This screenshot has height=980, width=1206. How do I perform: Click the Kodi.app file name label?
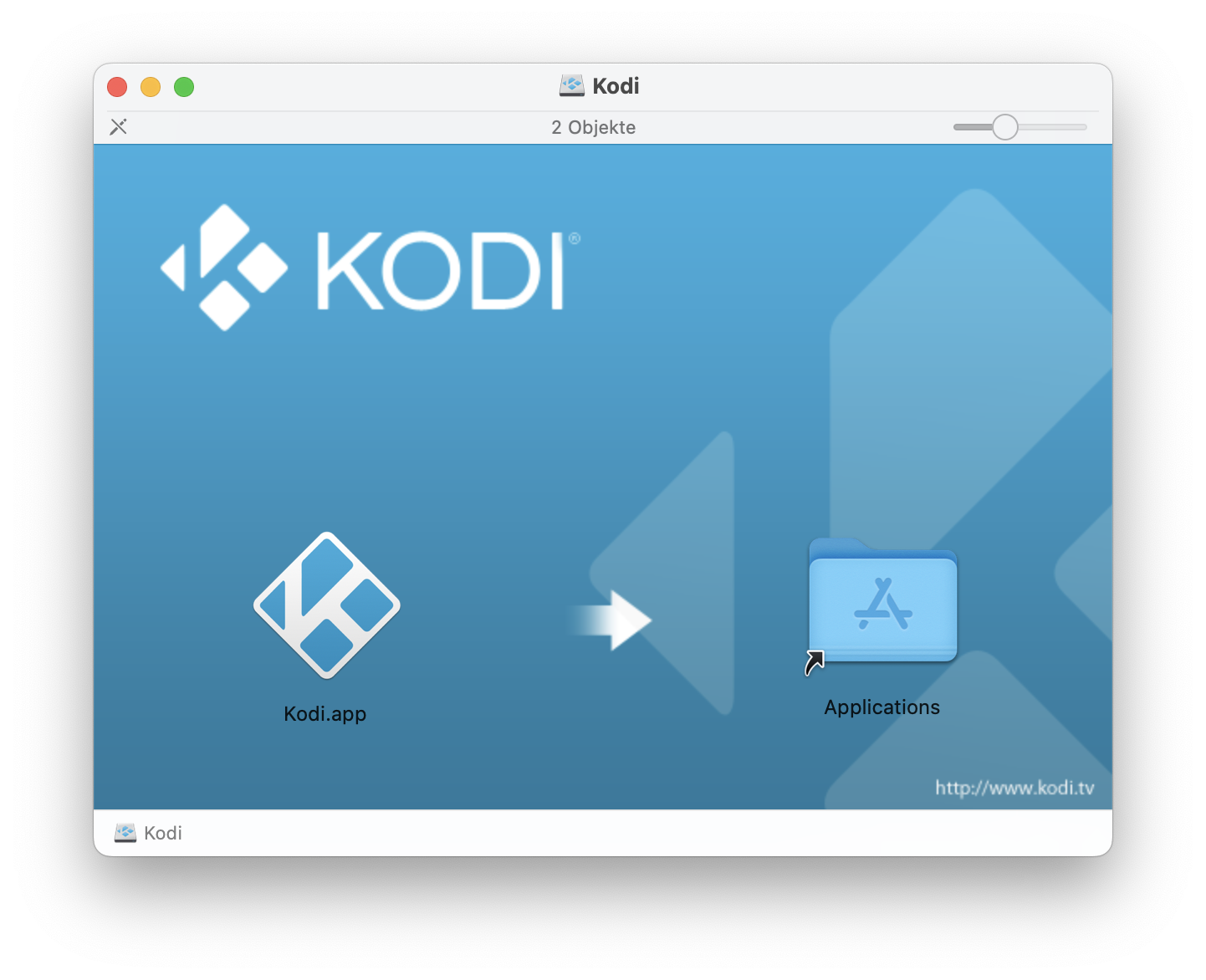[325, 714]
